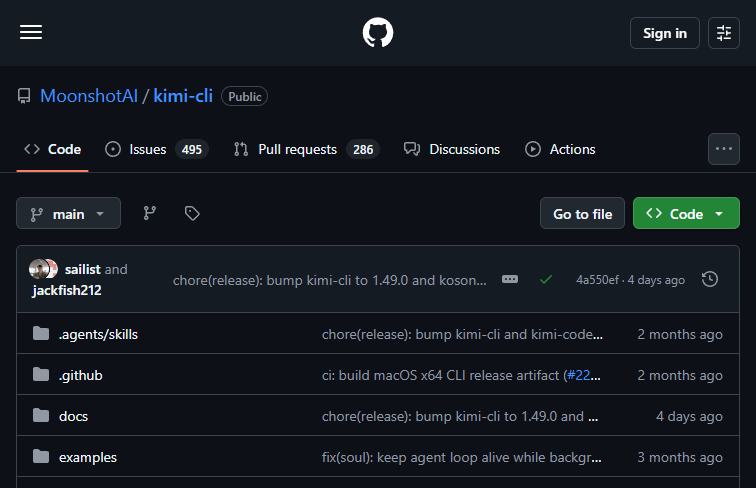756x488 pixels.
Task: Click the Go to file button
Action: 582,213
